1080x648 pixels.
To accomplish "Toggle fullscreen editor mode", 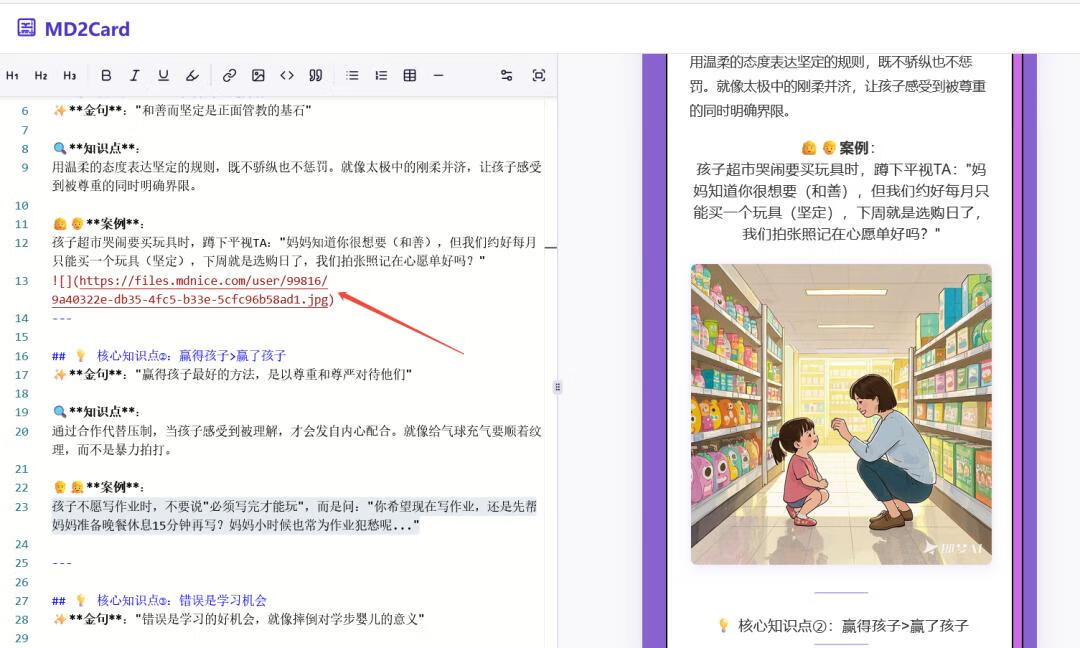I will point(539,75).
